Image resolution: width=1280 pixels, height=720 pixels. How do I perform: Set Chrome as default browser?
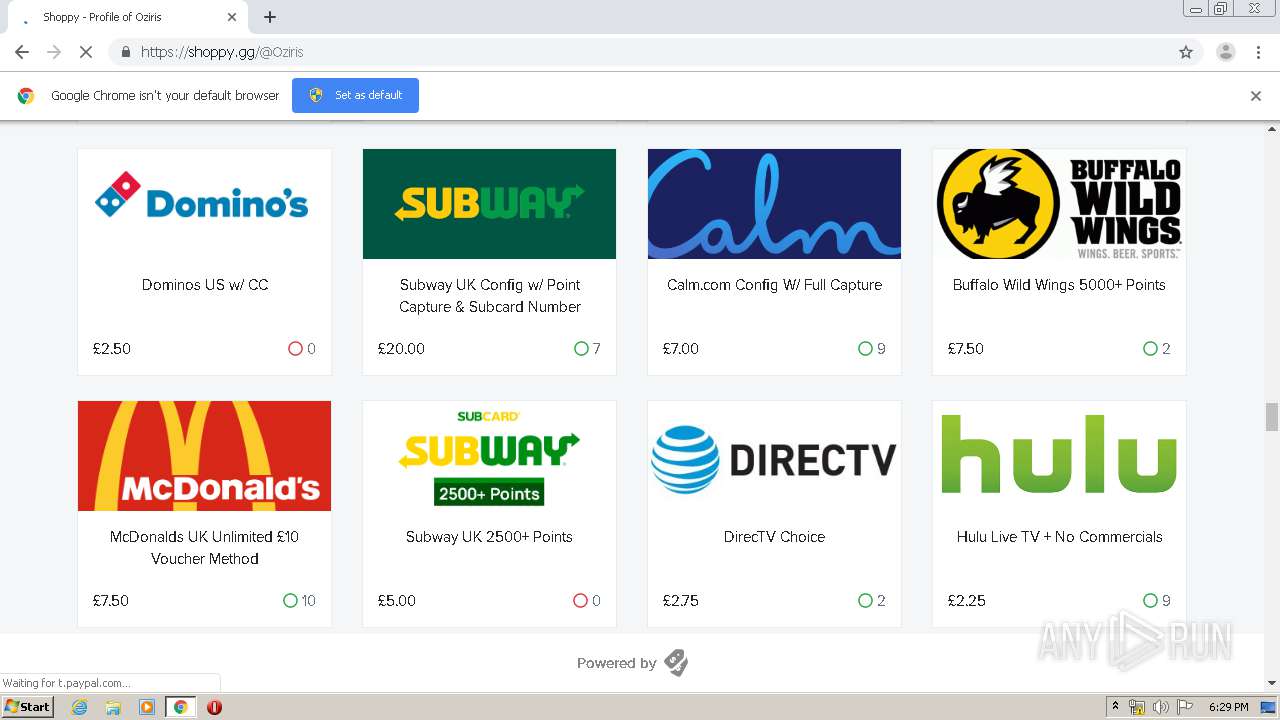click(355, 95)
